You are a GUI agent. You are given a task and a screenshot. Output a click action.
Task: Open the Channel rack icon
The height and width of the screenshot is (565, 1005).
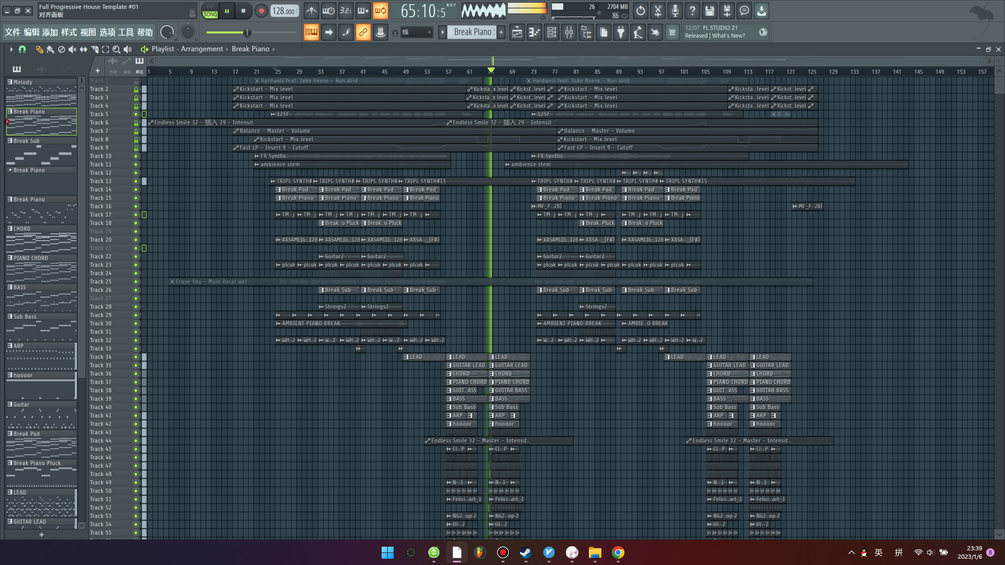tap(551, 32)
